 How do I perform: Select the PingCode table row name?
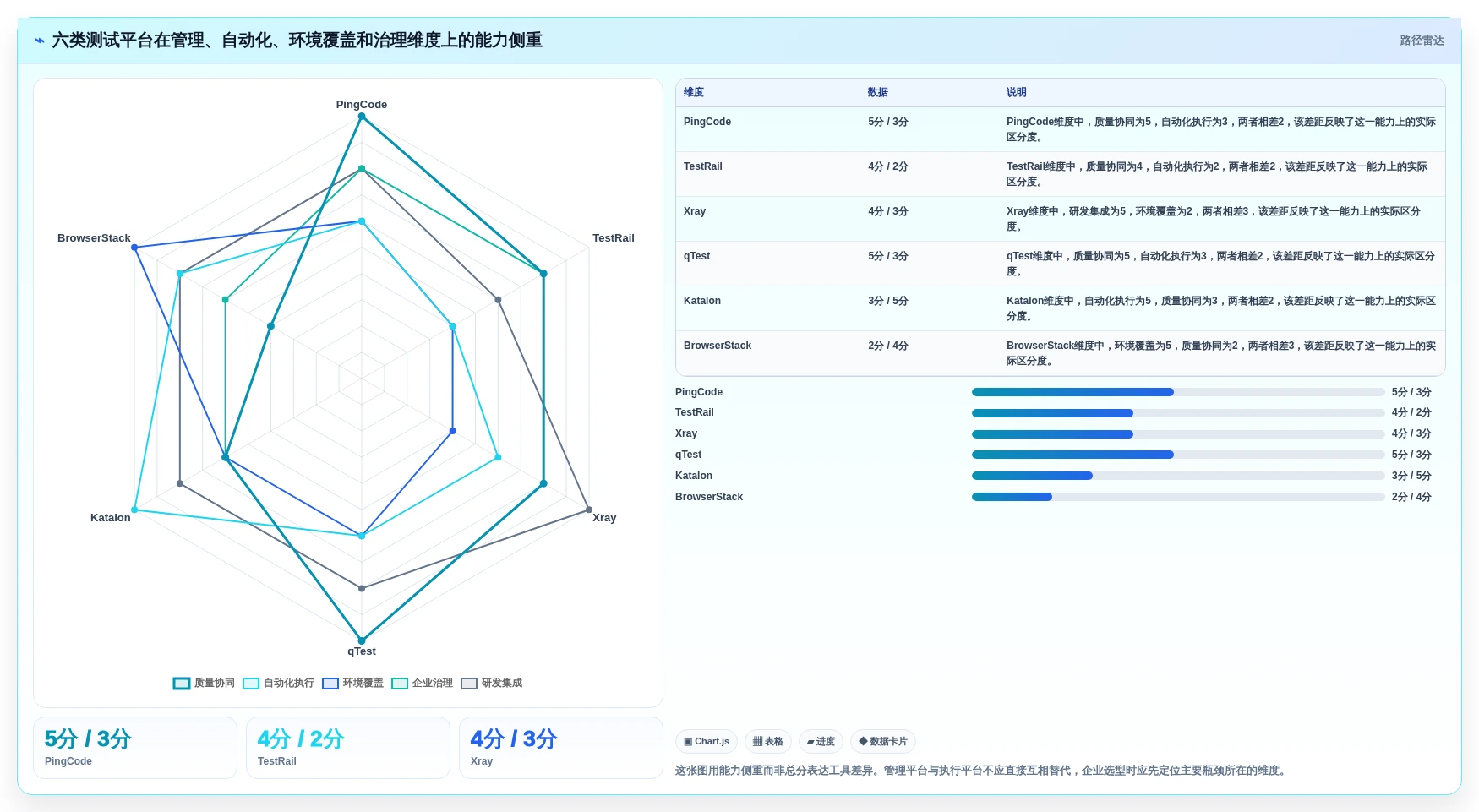(x=707, y=122)
